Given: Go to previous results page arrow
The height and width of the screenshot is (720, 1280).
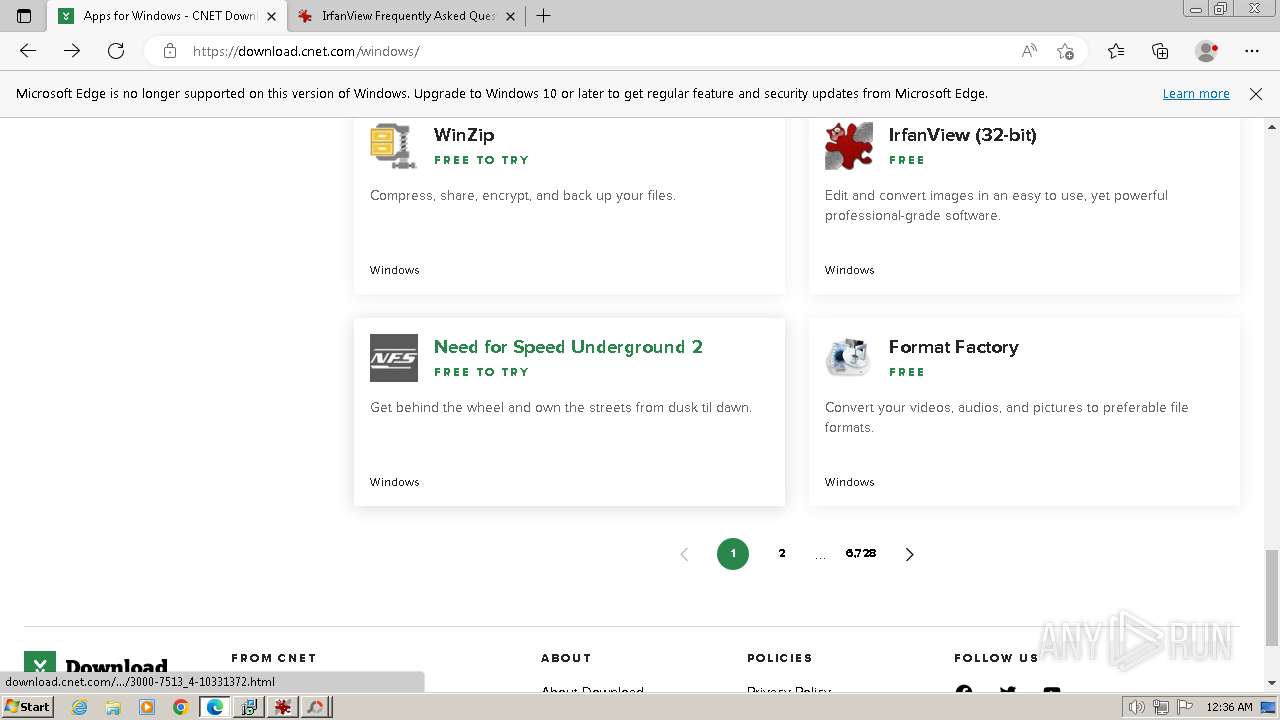Looking at the screenshot, I should (684, 554).
